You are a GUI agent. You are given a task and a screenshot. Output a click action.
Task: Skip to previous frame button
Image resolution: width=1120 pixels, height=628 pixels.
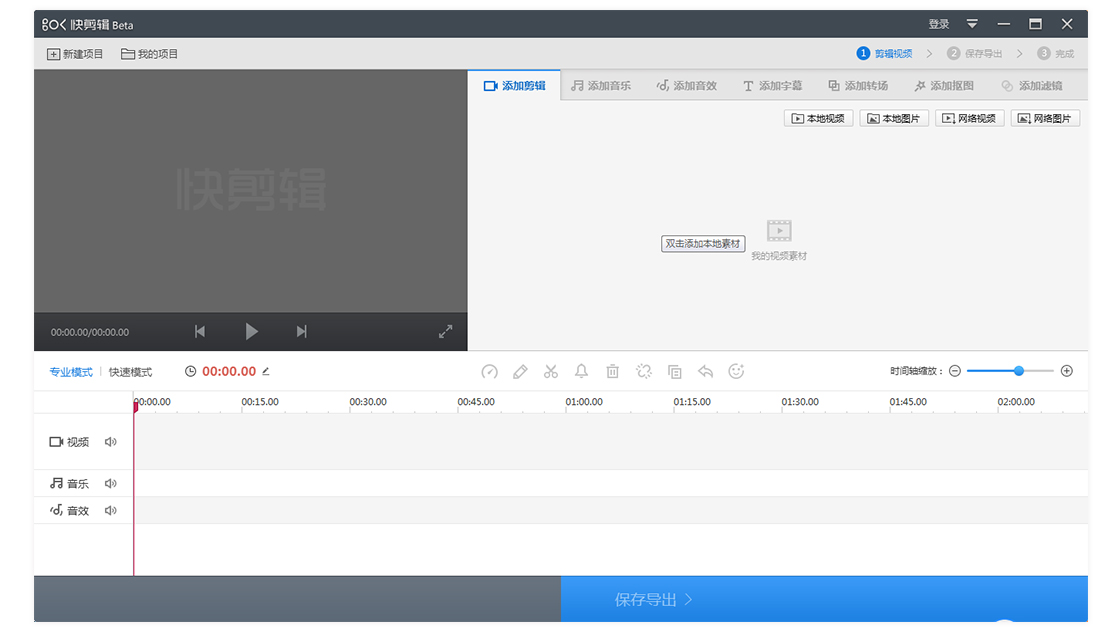(x=200, y=332)
